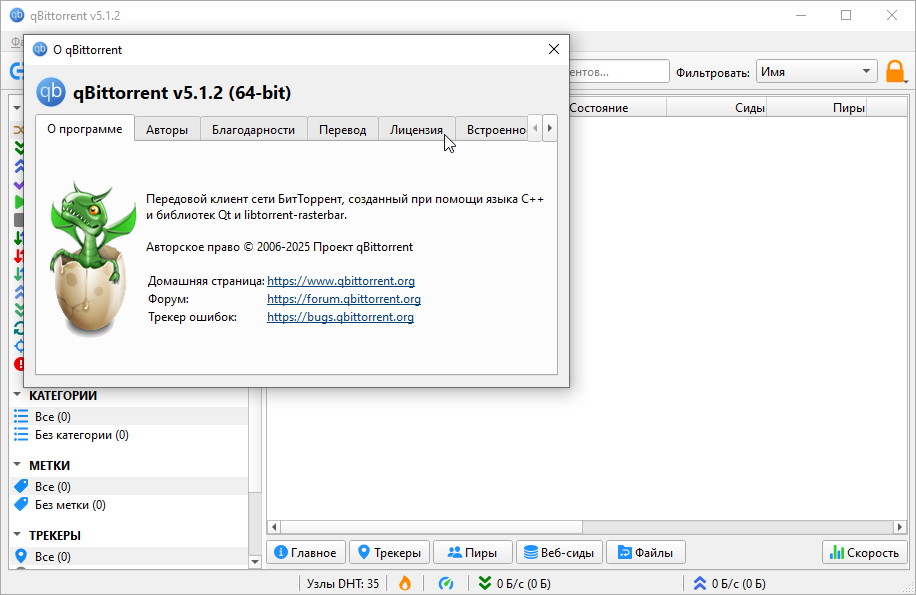This screenshot has height=595, width=916.
Task: Click the horizontal scrollbar thumb in torrent list
Action: (431, 527)
